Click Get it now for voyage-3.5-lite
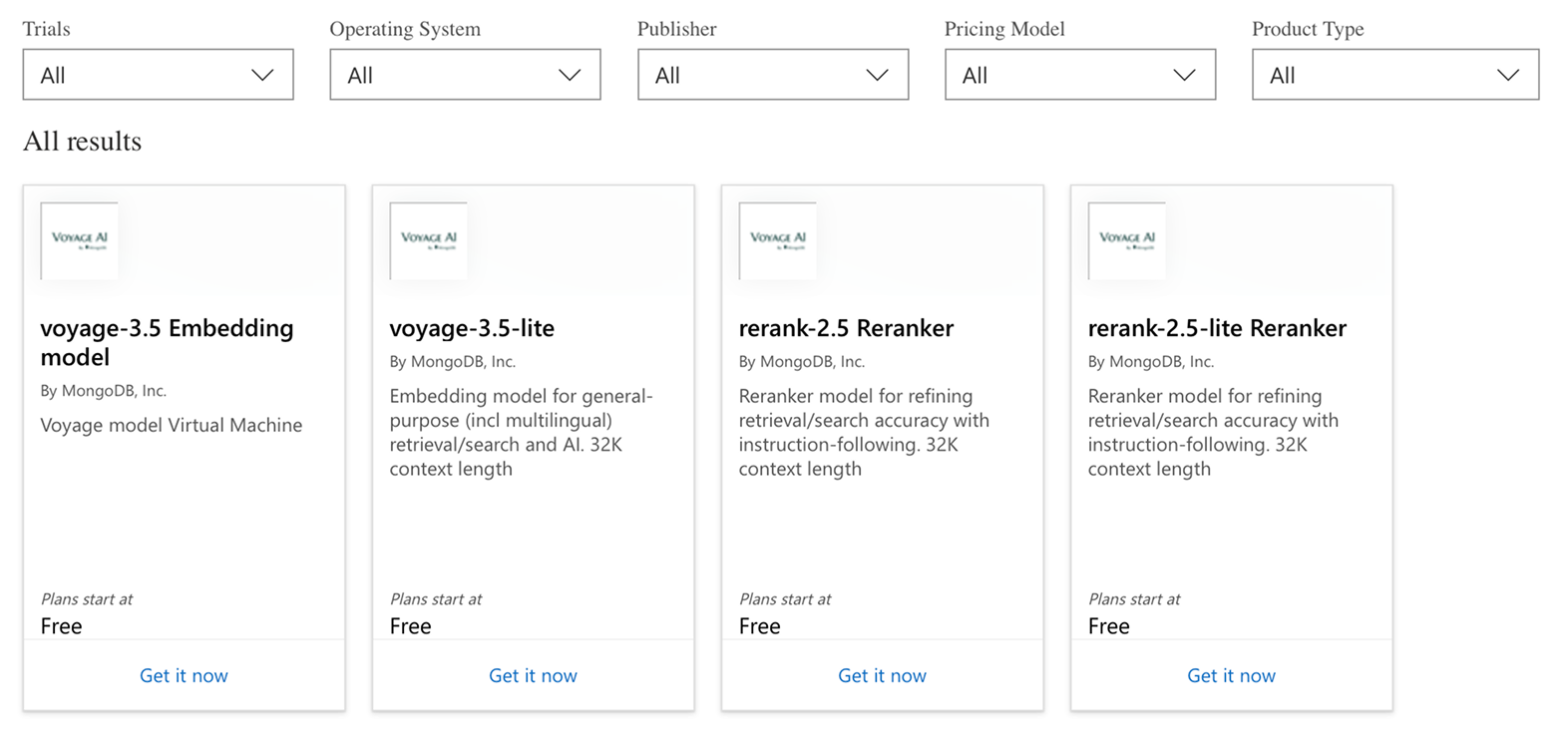This screenshot has width=1568, height=742. coord(533,675)
